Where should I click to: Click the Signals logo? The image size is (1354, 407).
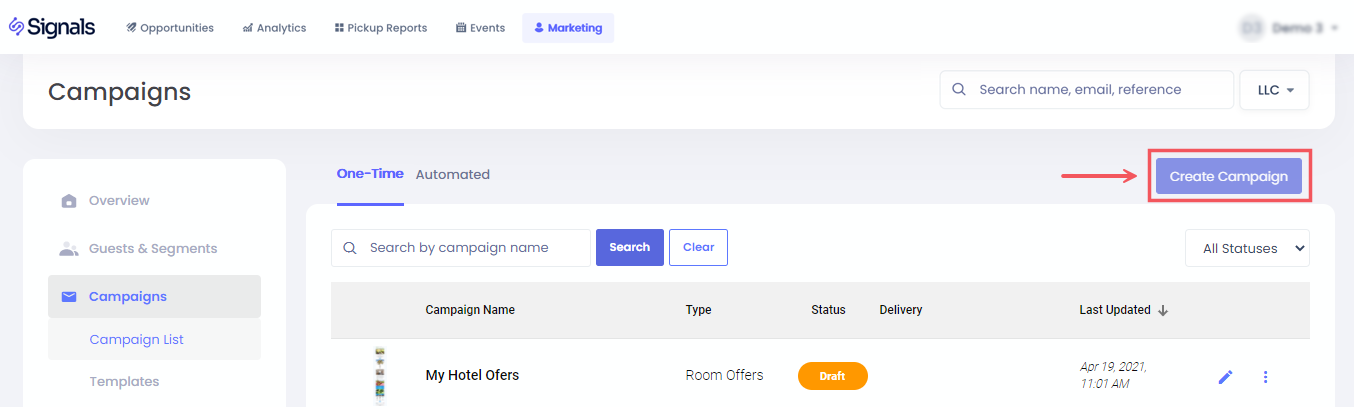[52, 27]
